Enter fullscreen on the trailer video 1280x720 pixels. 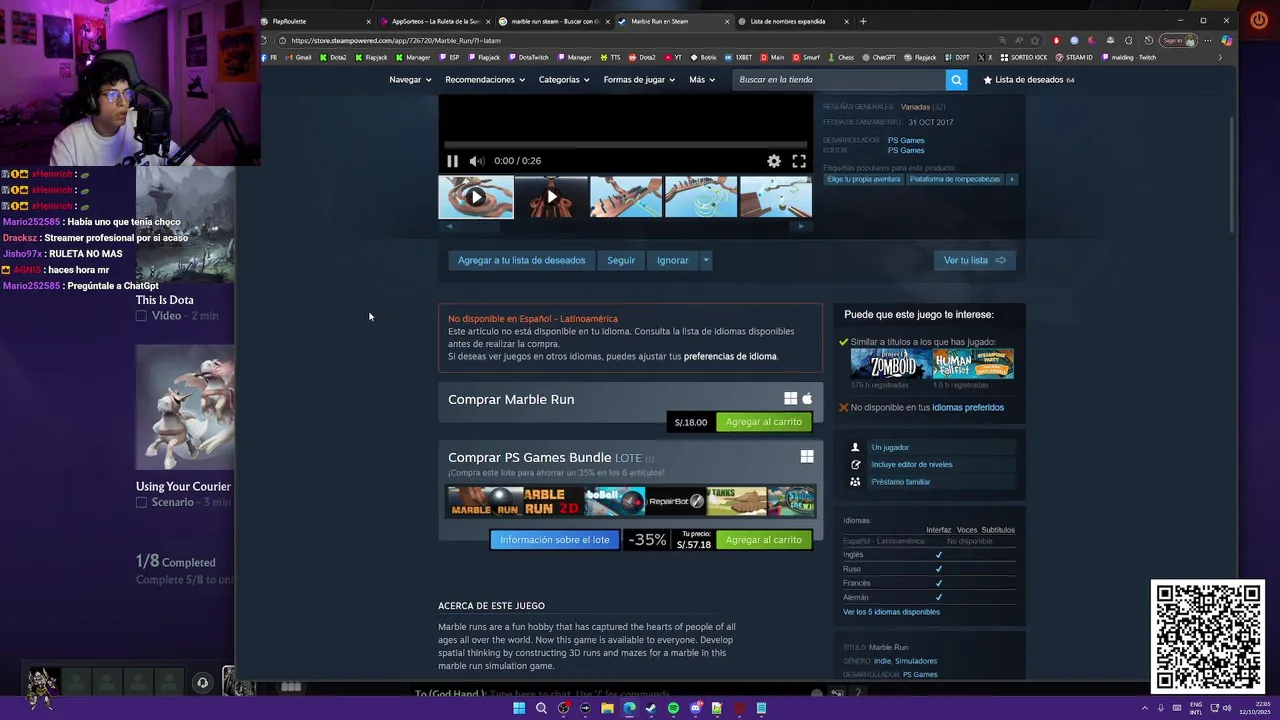(x=799, y=161)
